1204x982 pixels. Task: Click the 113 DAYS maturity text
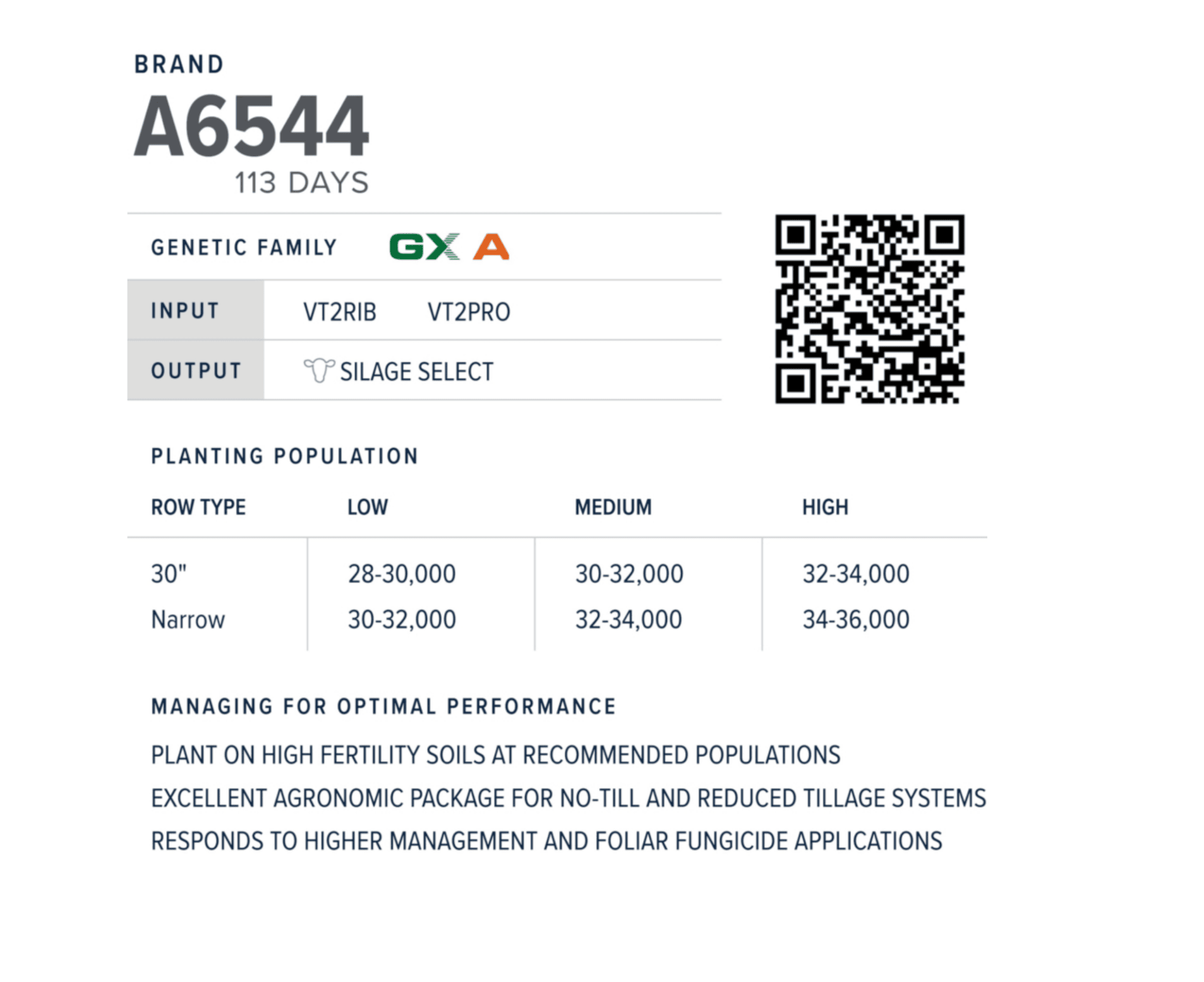coord(301,183)
